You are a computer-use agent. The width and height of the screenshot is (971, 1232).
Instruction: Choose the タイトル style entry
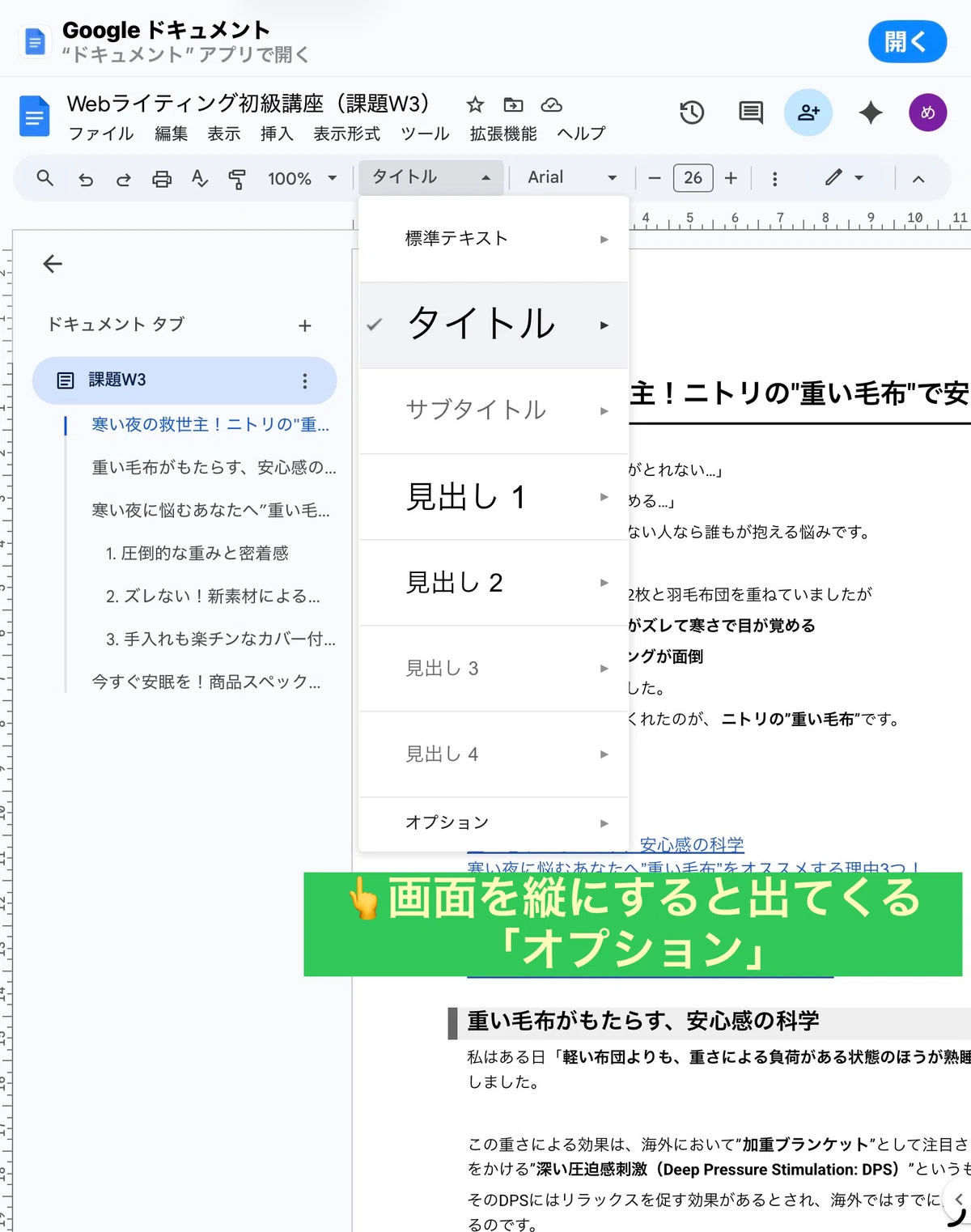click(494, 325)
